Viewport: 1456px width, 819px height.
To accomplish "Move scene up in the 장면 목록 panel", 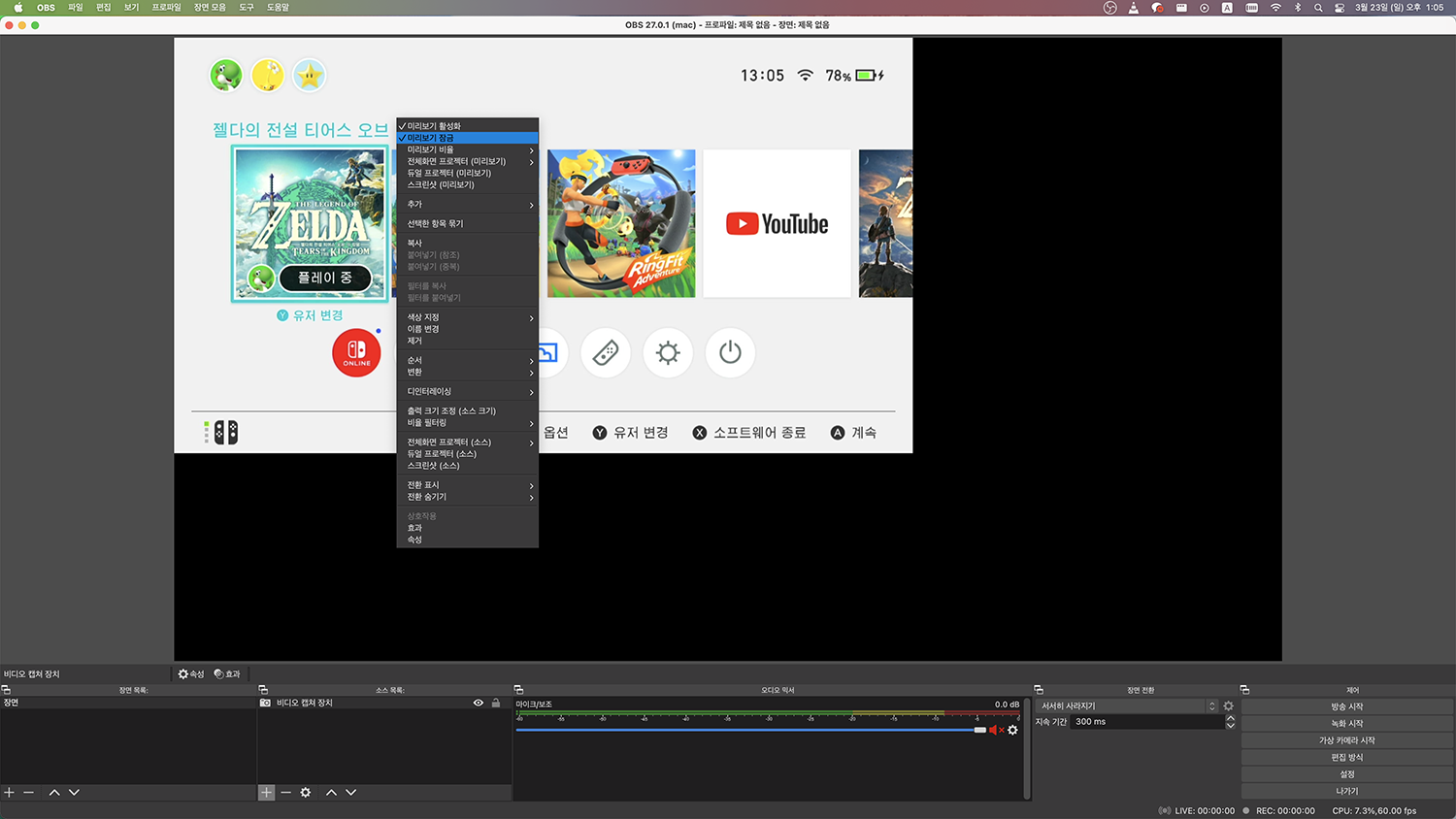I will [54, 793].
